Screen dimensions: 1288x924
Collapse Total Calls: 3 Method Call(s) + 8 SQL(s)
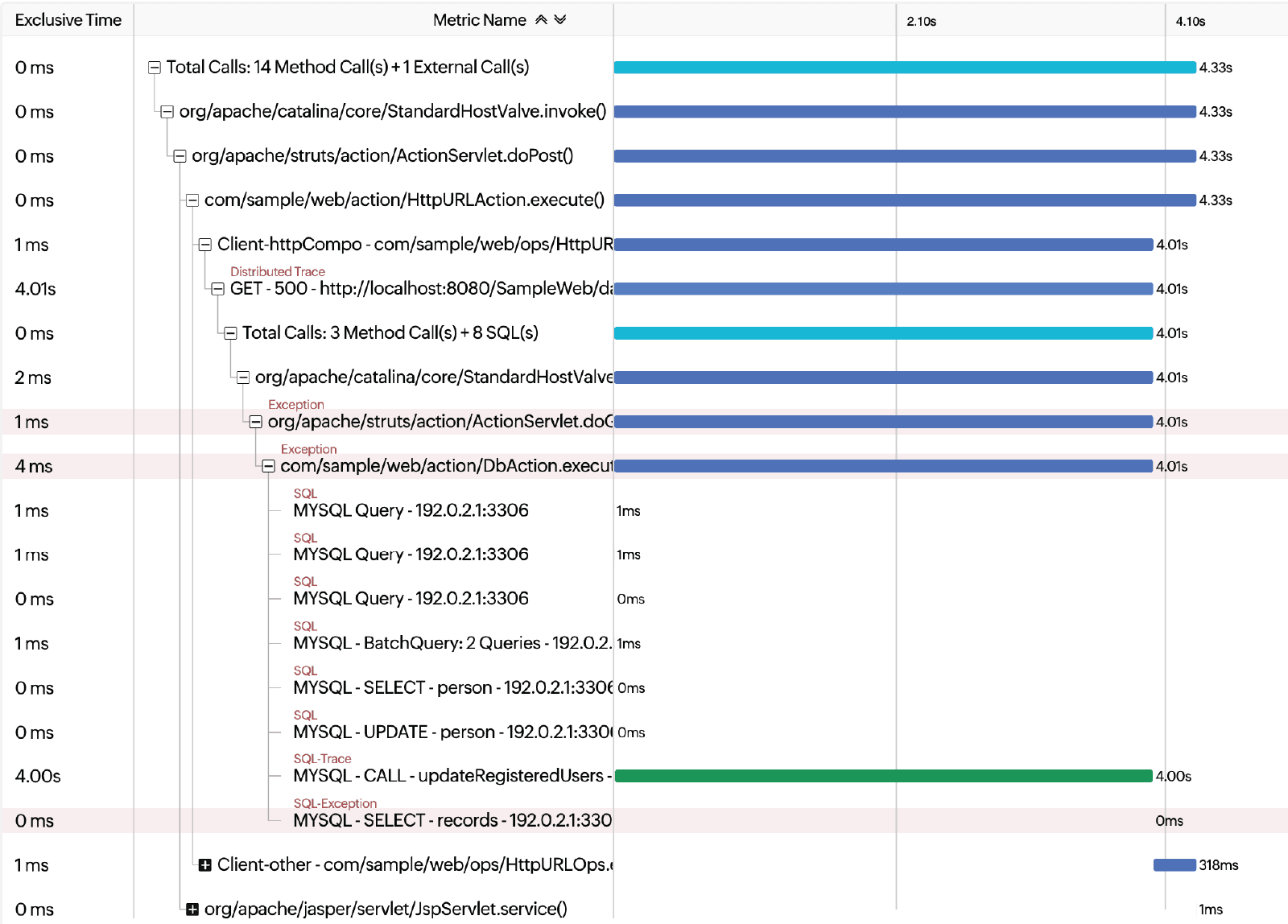coord(230,333)
